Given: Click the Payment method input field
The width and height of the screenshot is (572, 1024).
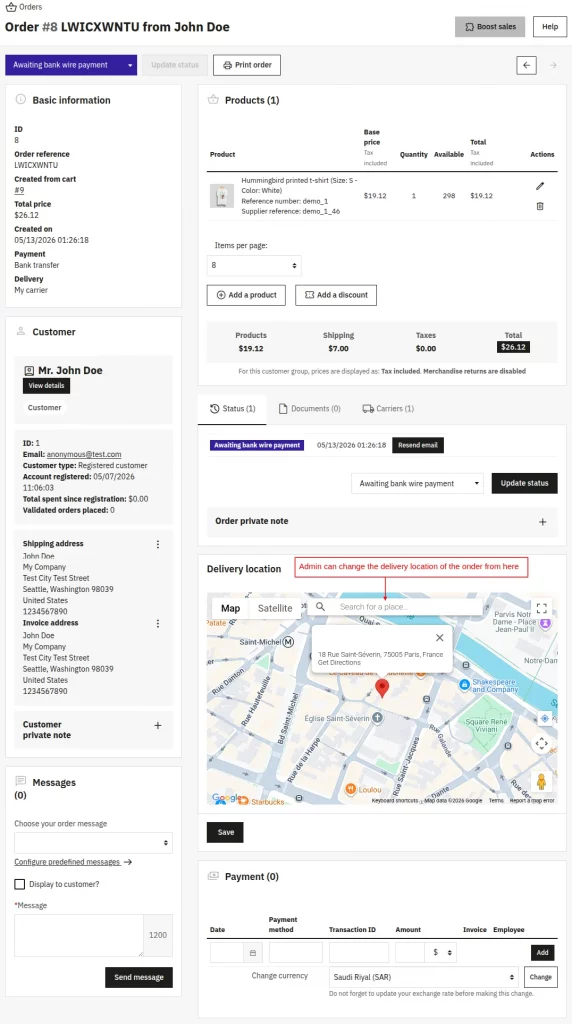Looking at the screenshot, I should (296, 953).
